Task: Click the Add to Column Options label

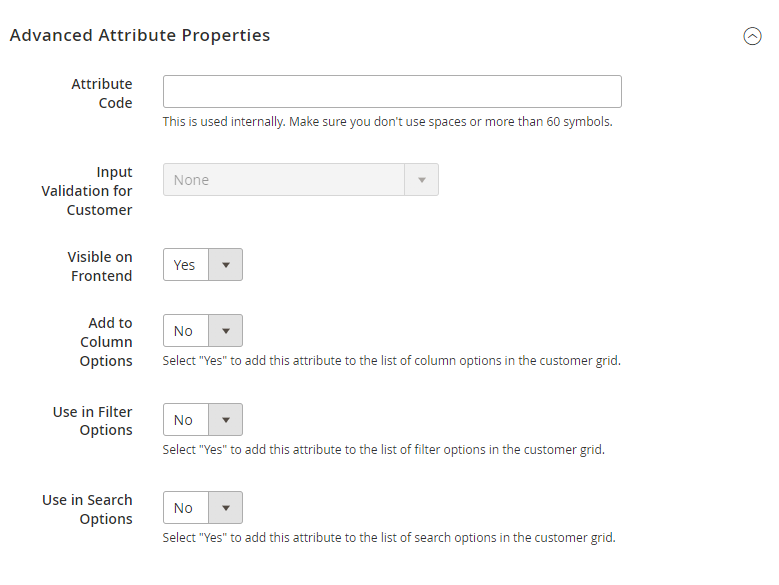Action: tap(106, 342)
